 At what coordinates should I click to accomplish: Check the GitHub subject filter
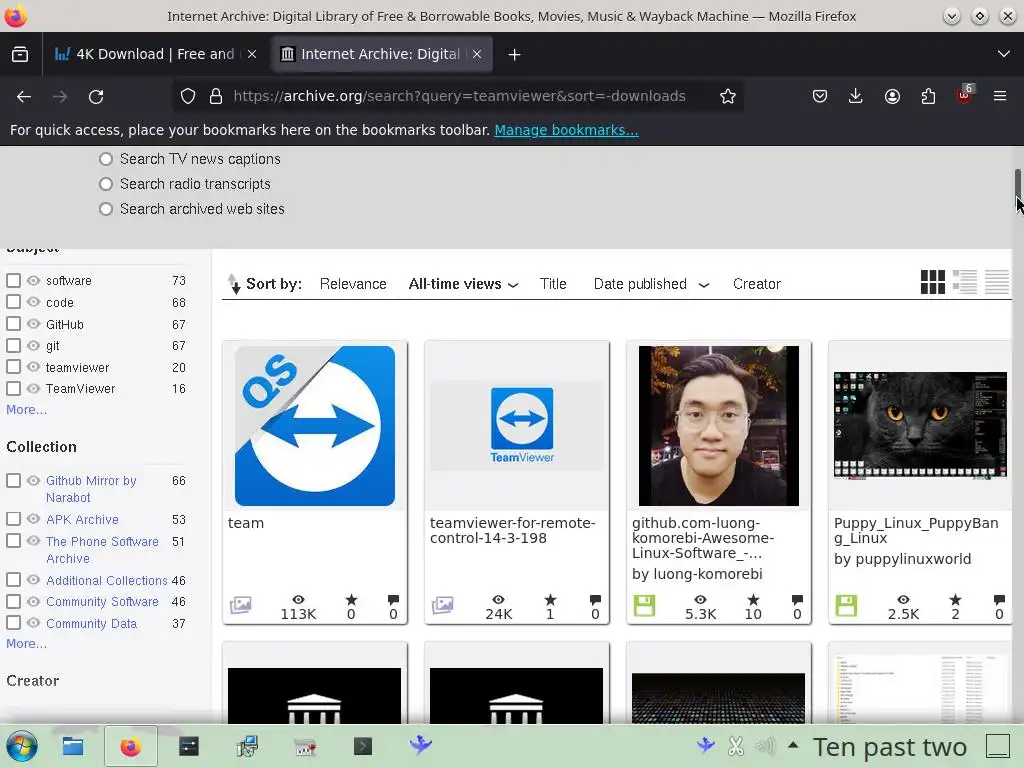pyautogui.click(x=13, y=324)
